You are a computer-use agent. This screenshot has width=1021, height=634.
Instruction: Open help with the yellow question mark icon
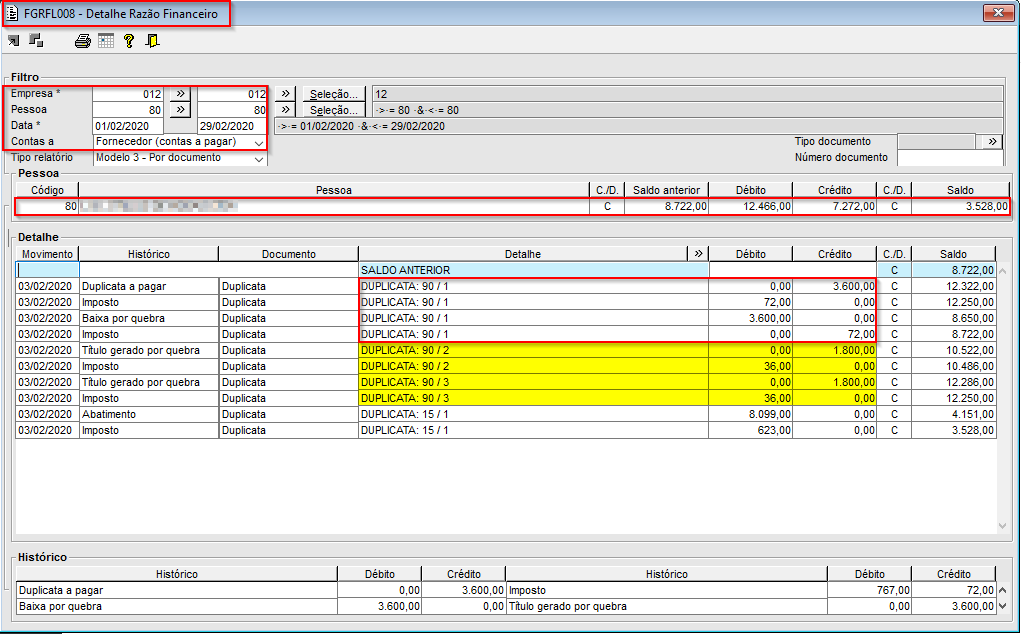pyautogui.click(x=129, y=41)
